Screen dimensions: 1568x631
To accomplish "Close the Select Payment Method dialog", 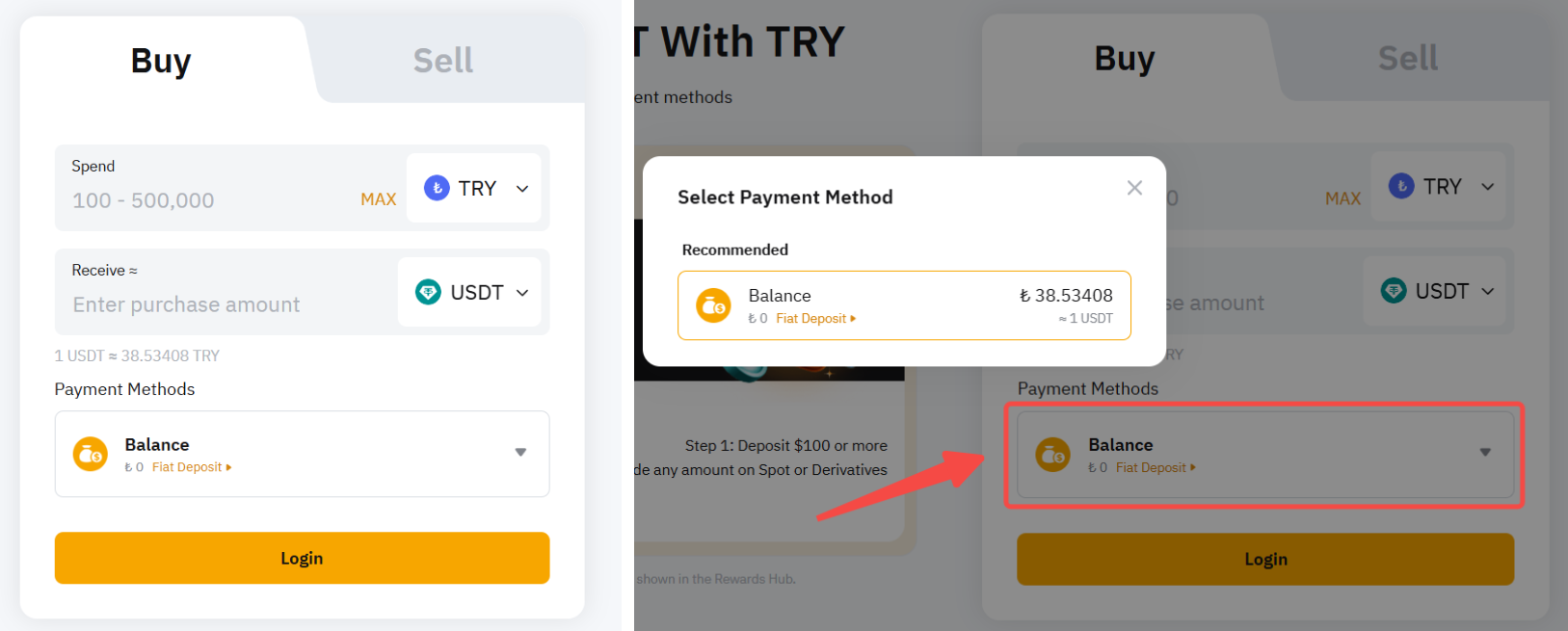I will (1134, 188).
